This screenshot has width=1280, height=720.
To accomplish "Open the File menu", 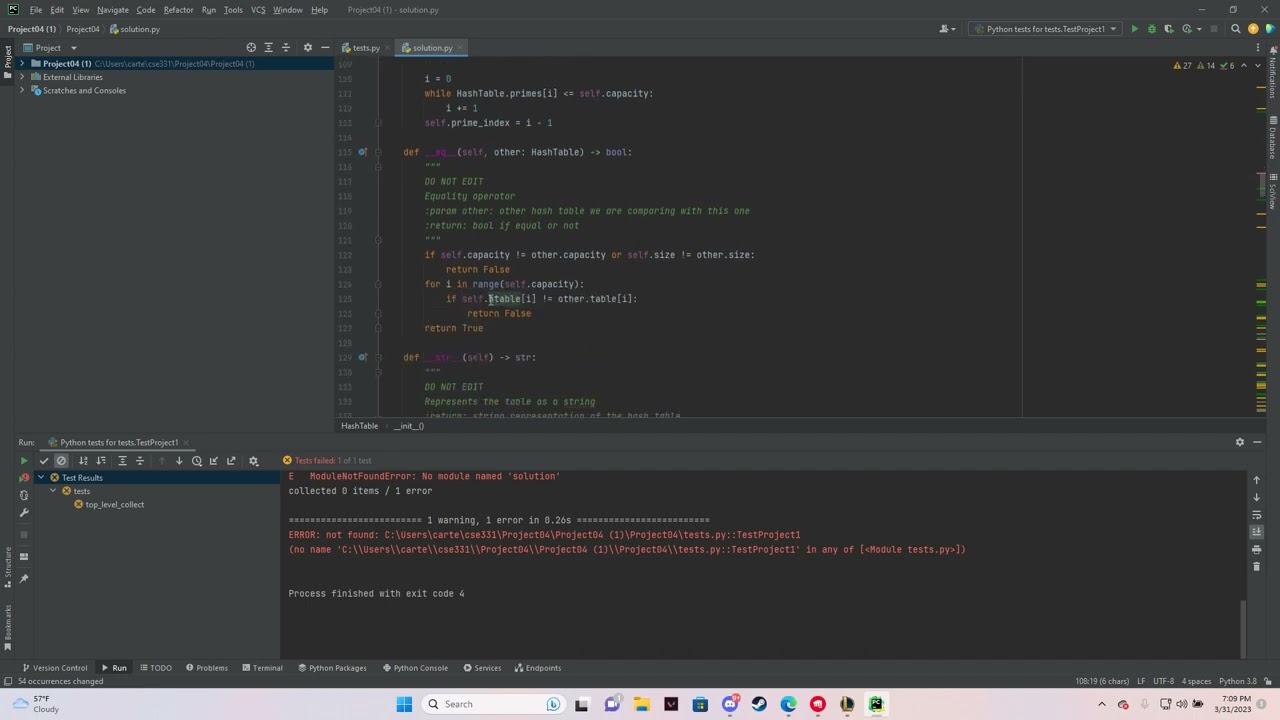I will coord(35,10).
